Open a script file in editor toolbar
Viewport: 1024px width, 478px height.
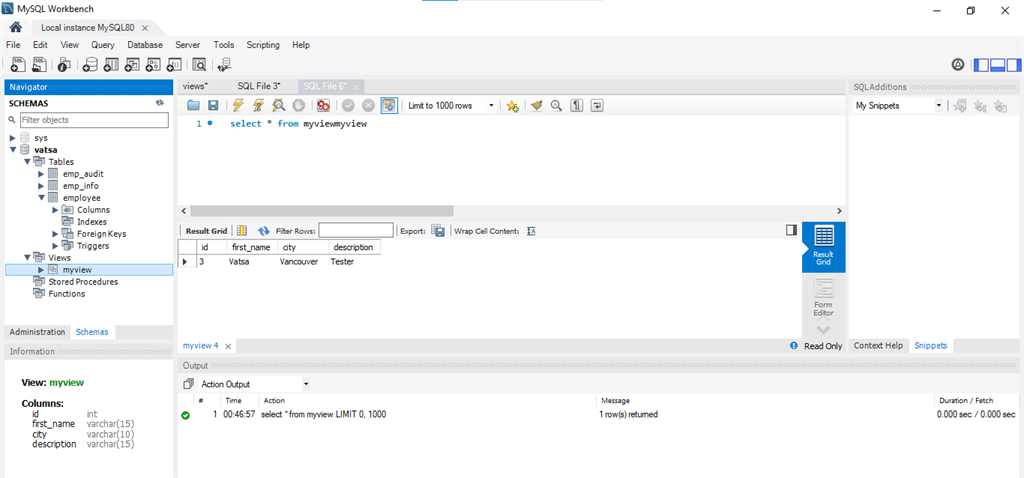point(193,105)
